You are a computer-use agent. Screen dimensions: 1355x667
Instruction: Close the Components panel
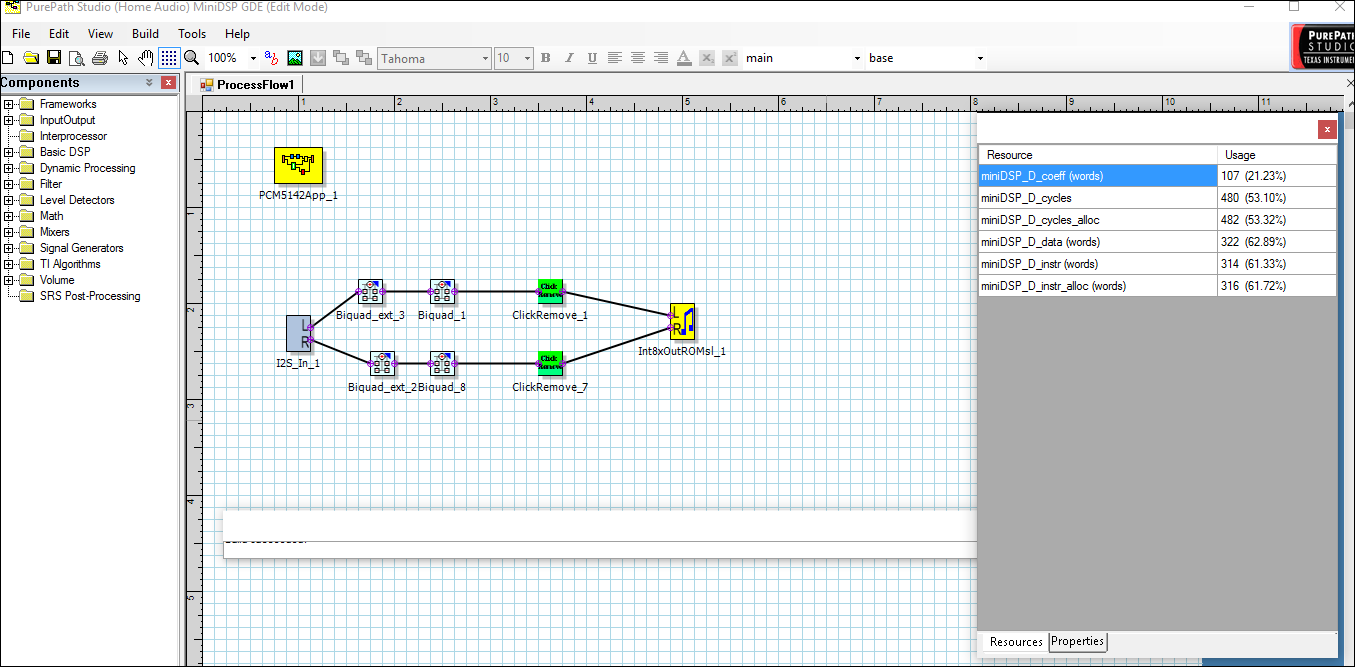pyautogui.click(x=168, y=83)
